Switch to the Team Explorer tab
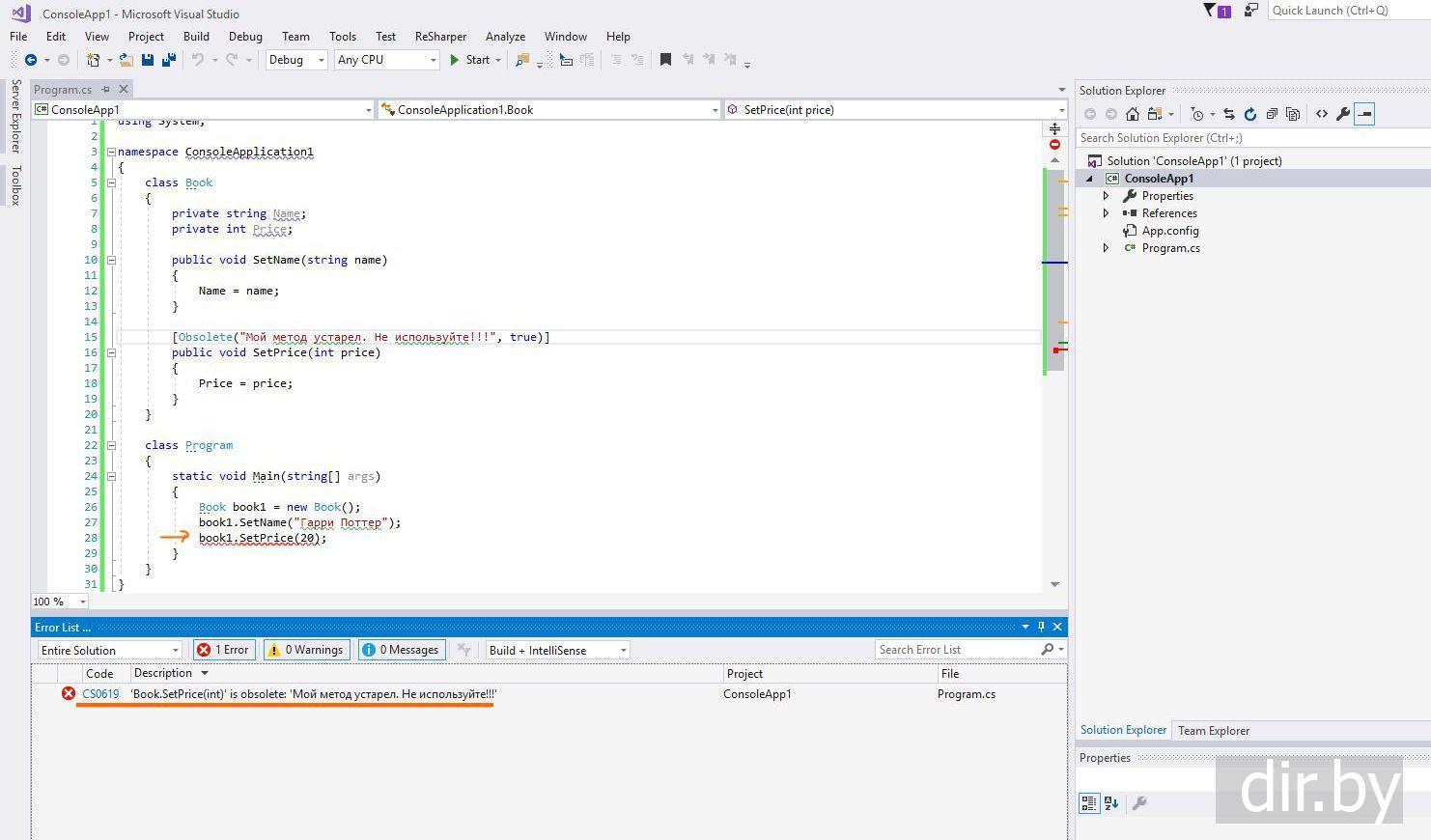Image resolution: width=1431 pixels, height=840 pixels. point(1213,731)
